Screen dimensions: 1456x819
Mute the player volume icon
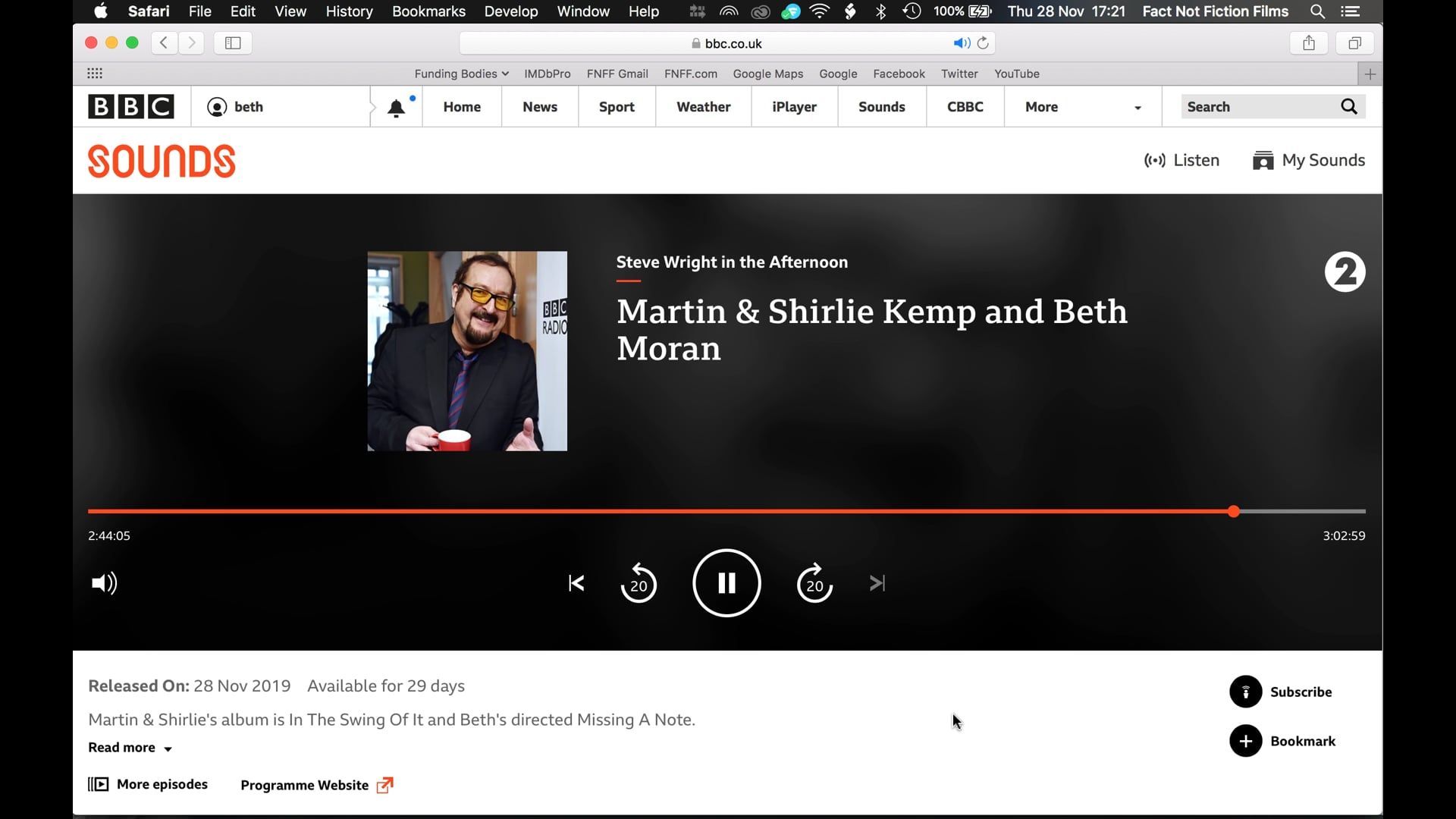tap(104, 583)
